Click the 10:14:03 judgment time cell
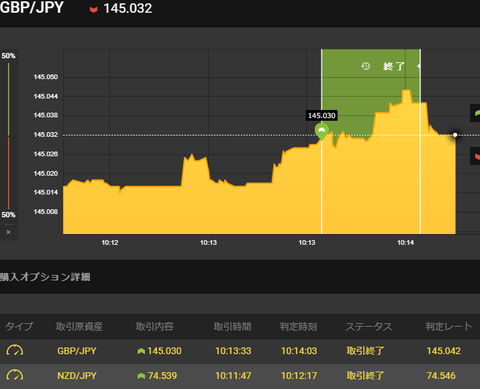 (299, 351)
